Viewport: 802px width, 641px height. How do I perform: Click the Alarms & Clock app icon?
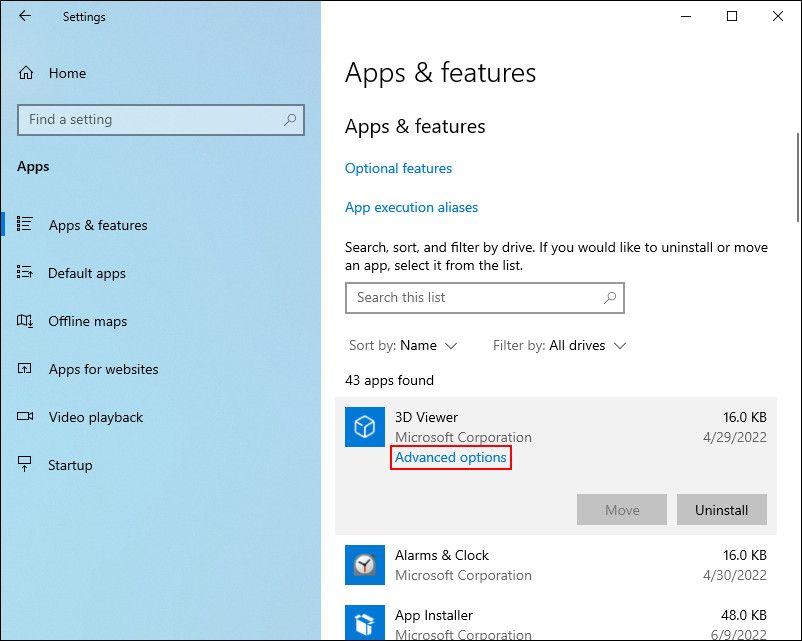pos(365,565)
